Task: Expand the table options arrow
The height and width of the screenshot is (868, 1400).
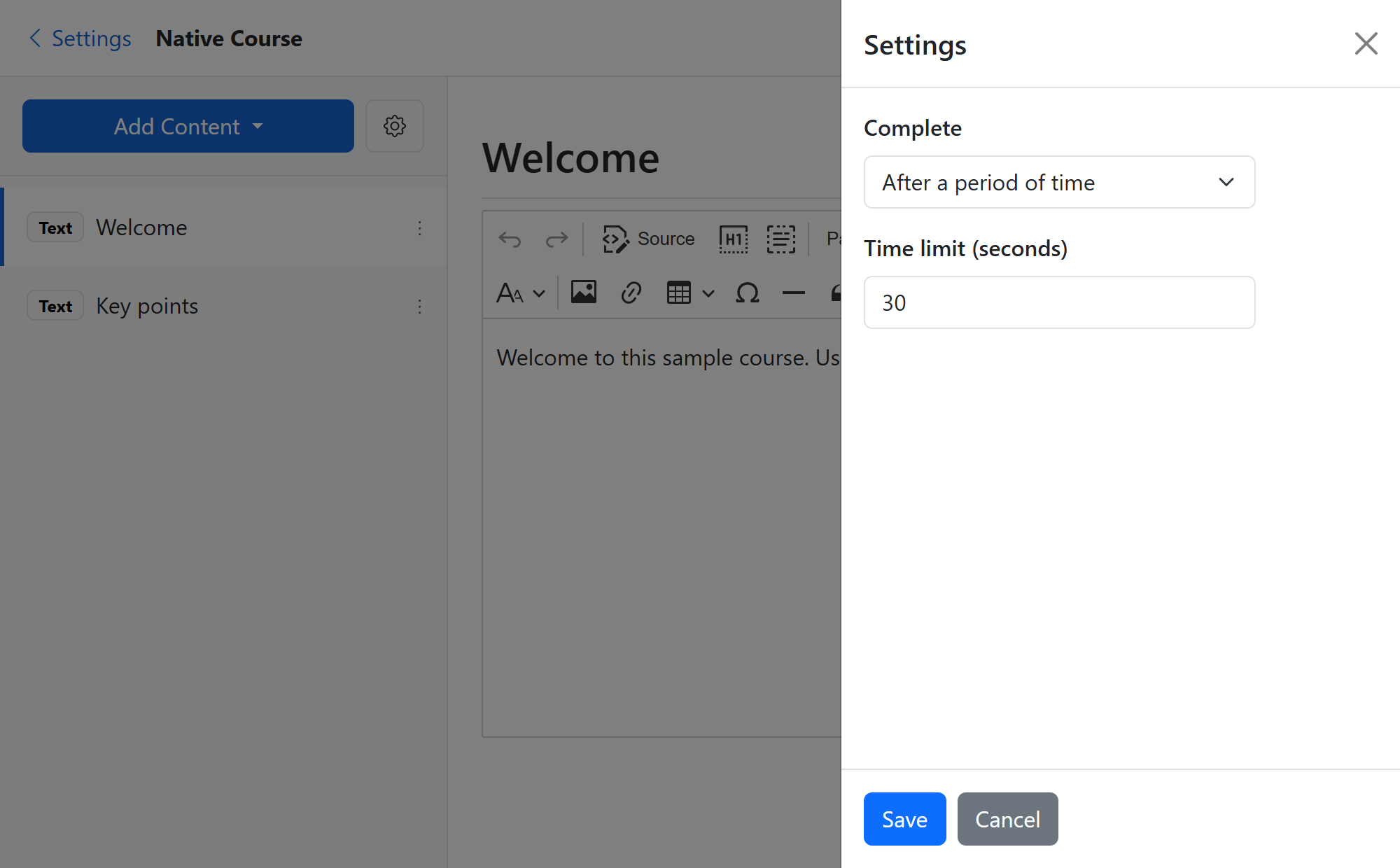Action: (x=708, y=293)
